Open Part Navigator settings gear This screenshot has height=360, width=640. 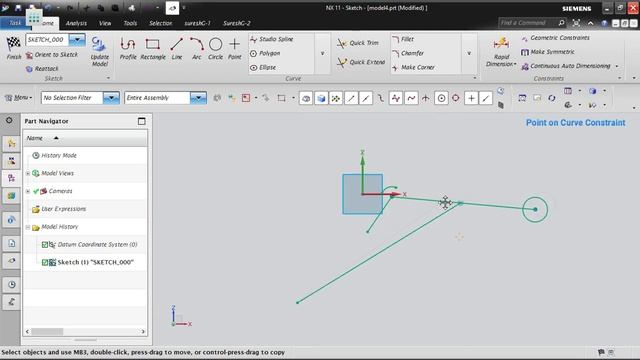point(9,120)
